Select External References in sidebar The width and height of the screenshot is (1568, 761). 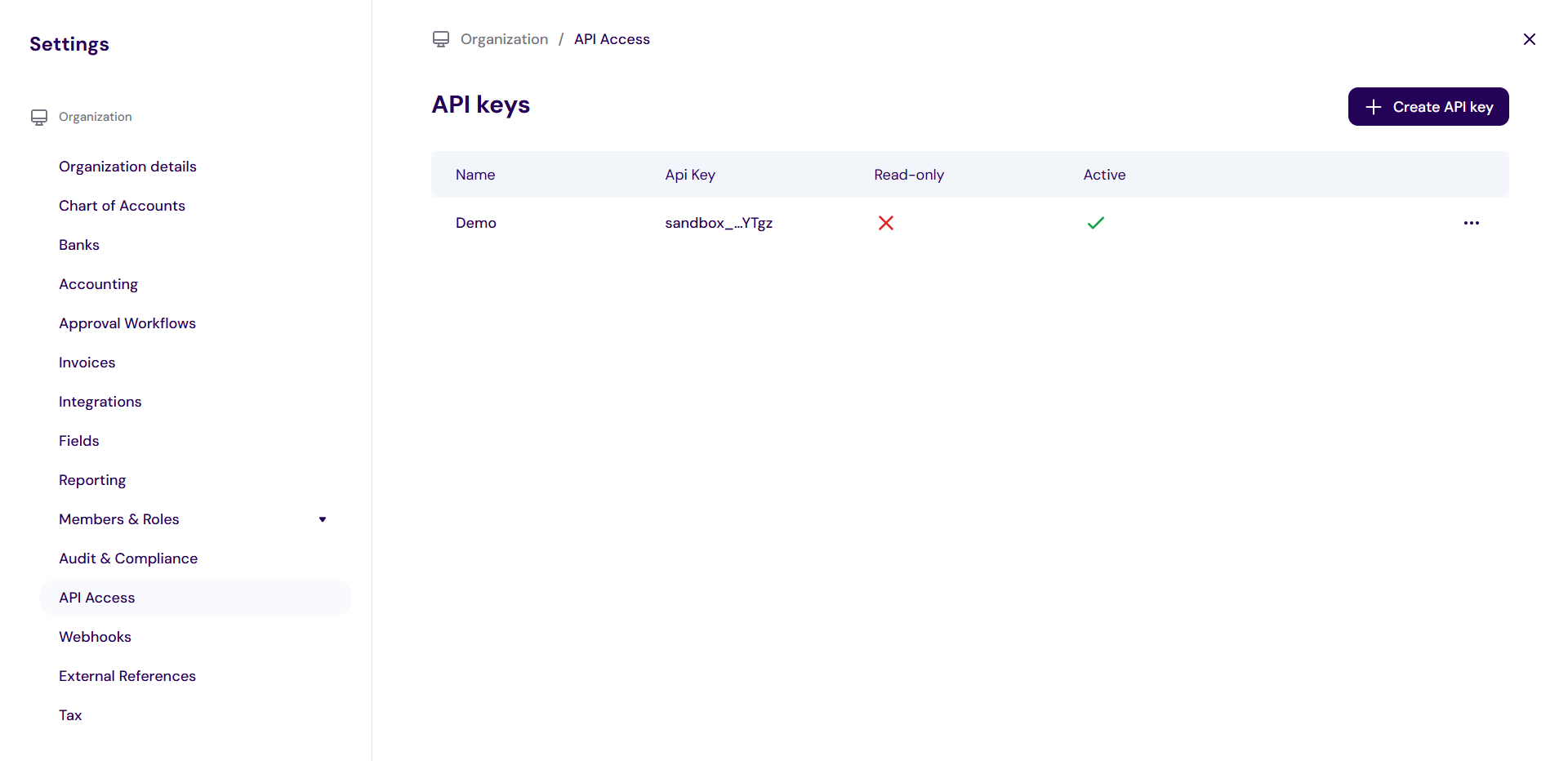pyautogui.click(x=127, y=676)
